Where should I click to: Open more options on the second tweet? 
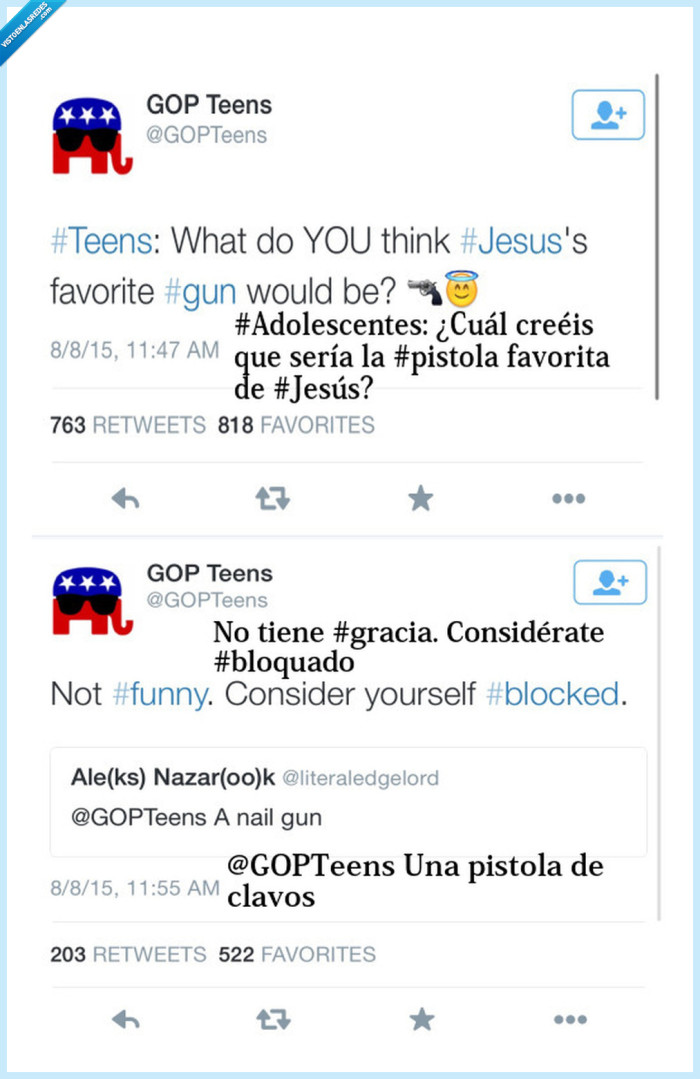[x=568, y=1020]
